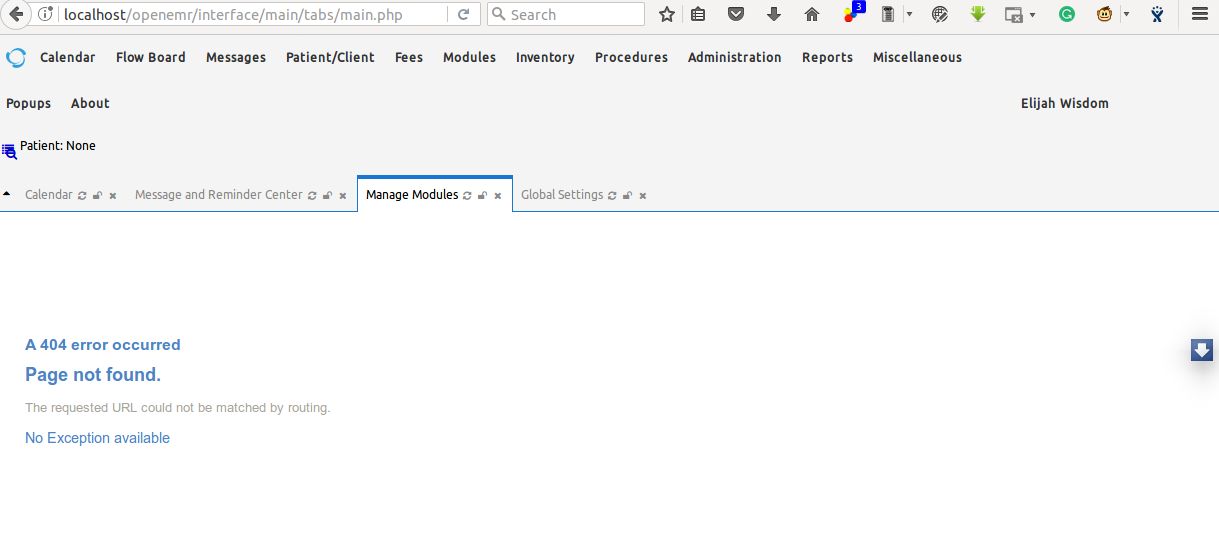This screenshot has width=1219, height=549.
Task: Toggle lock on the Global Settings tab
Action: point(627,196)
